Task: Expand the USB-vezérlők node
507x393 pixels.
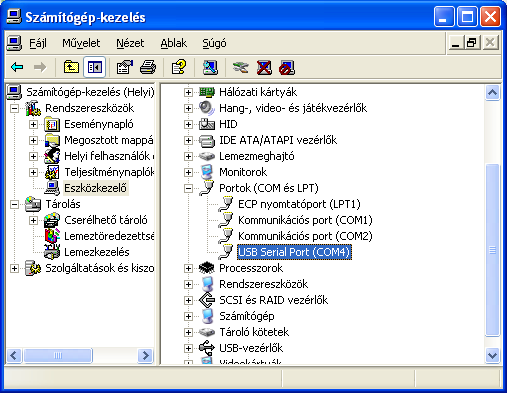Action: coord(188,348)
